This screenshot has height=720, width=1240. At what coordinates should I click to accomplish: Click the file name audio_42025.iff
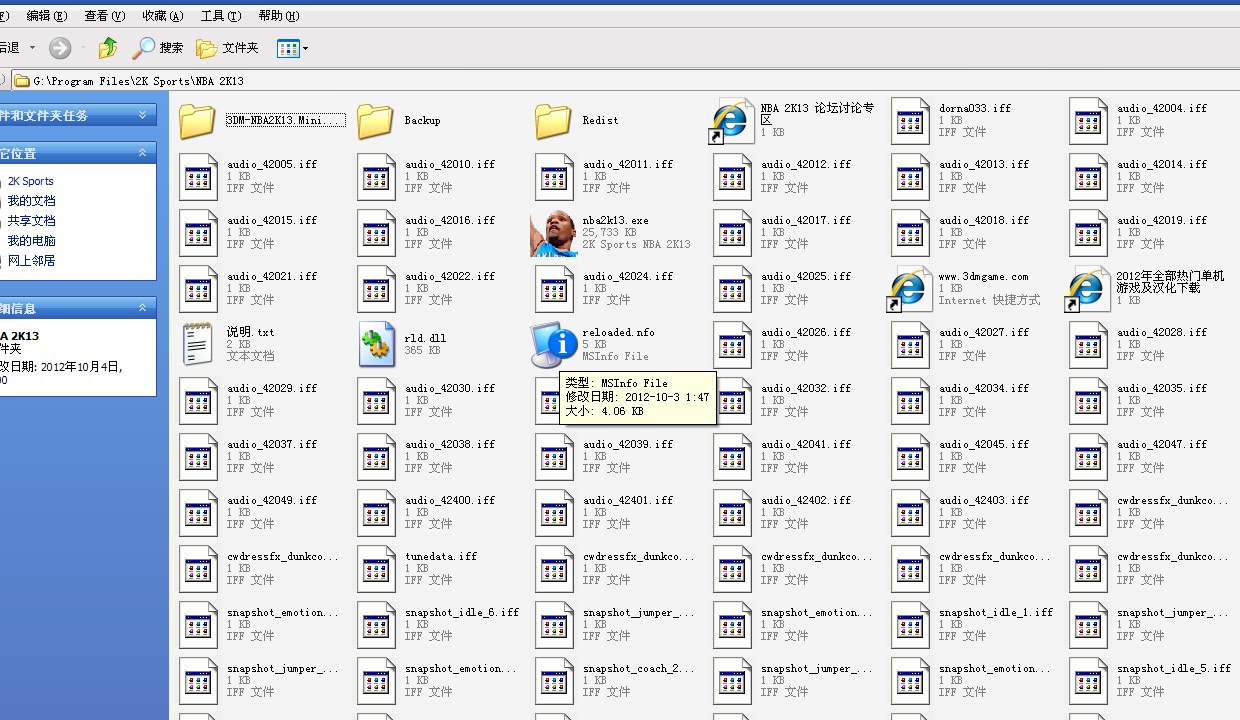tap(806, 276)
